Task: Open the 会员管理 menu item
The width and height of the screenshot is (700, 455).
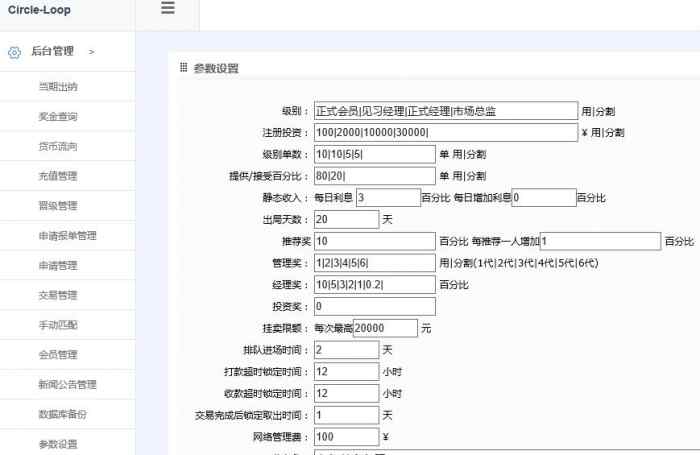Action: 58,354
